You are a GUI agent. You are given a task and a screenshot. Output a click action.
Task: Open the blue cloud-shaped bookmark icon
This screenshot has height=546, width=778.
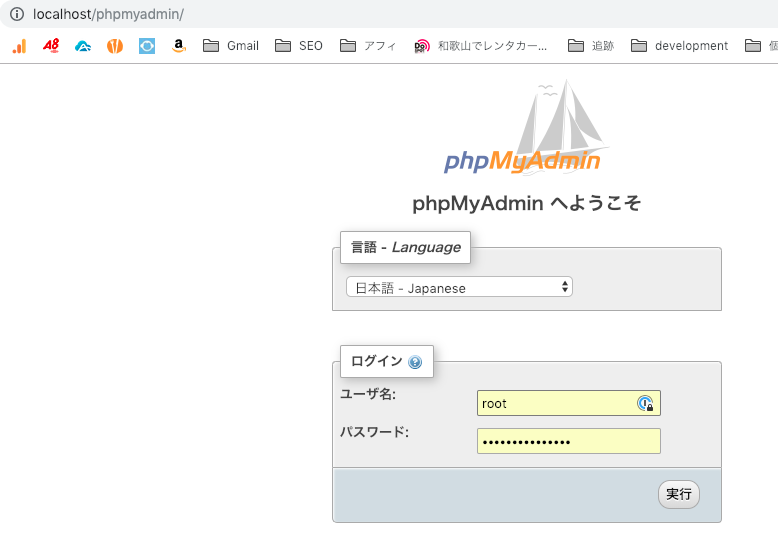coord(83,46)
